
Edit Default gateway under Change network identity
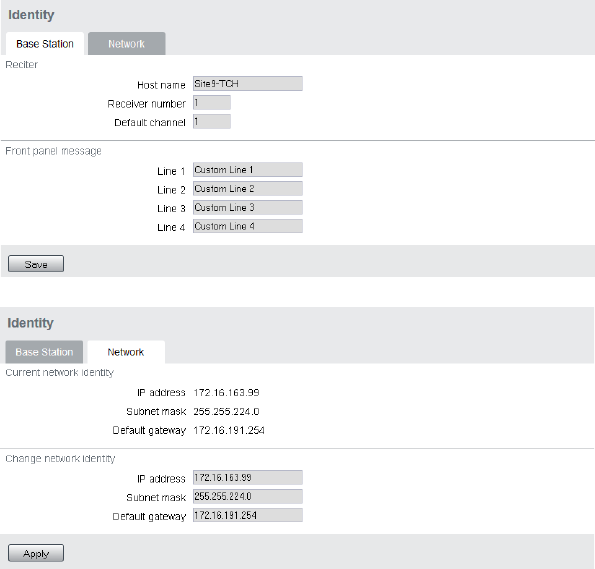[x=248, y=515]
